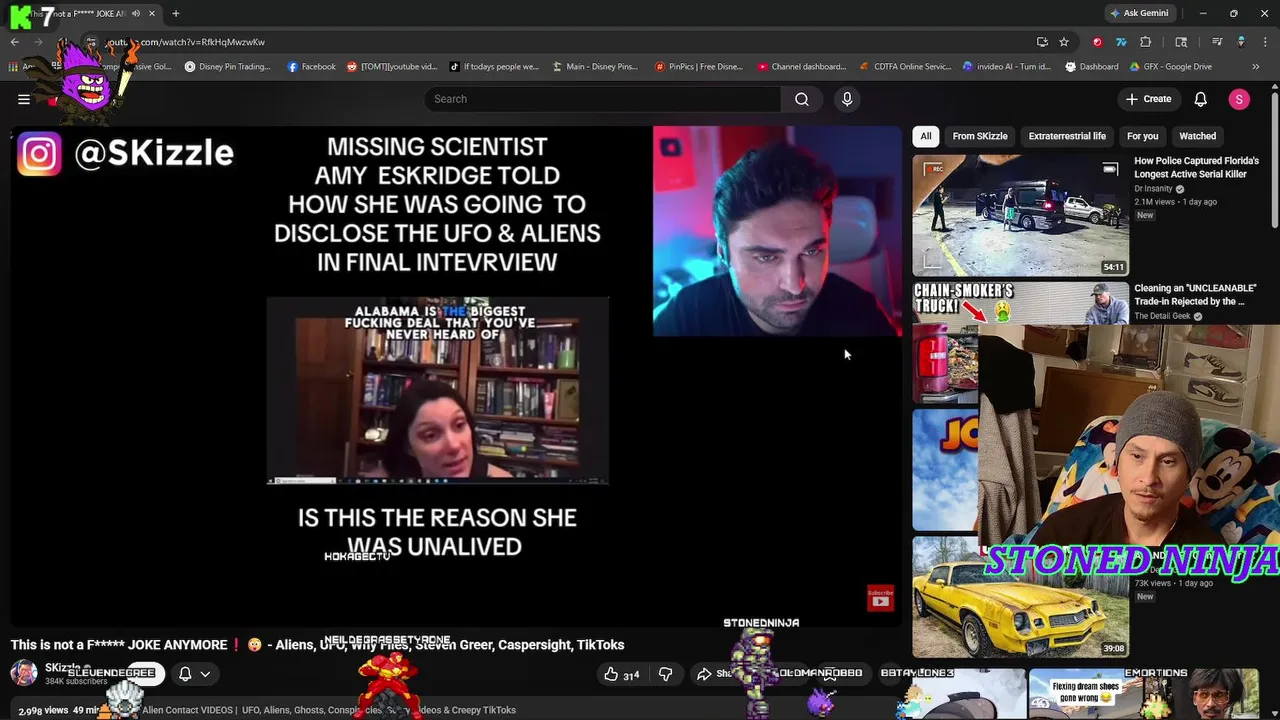
Task: Open the Extensions puzzle piece menu
Action: [x=1146, y=42]
